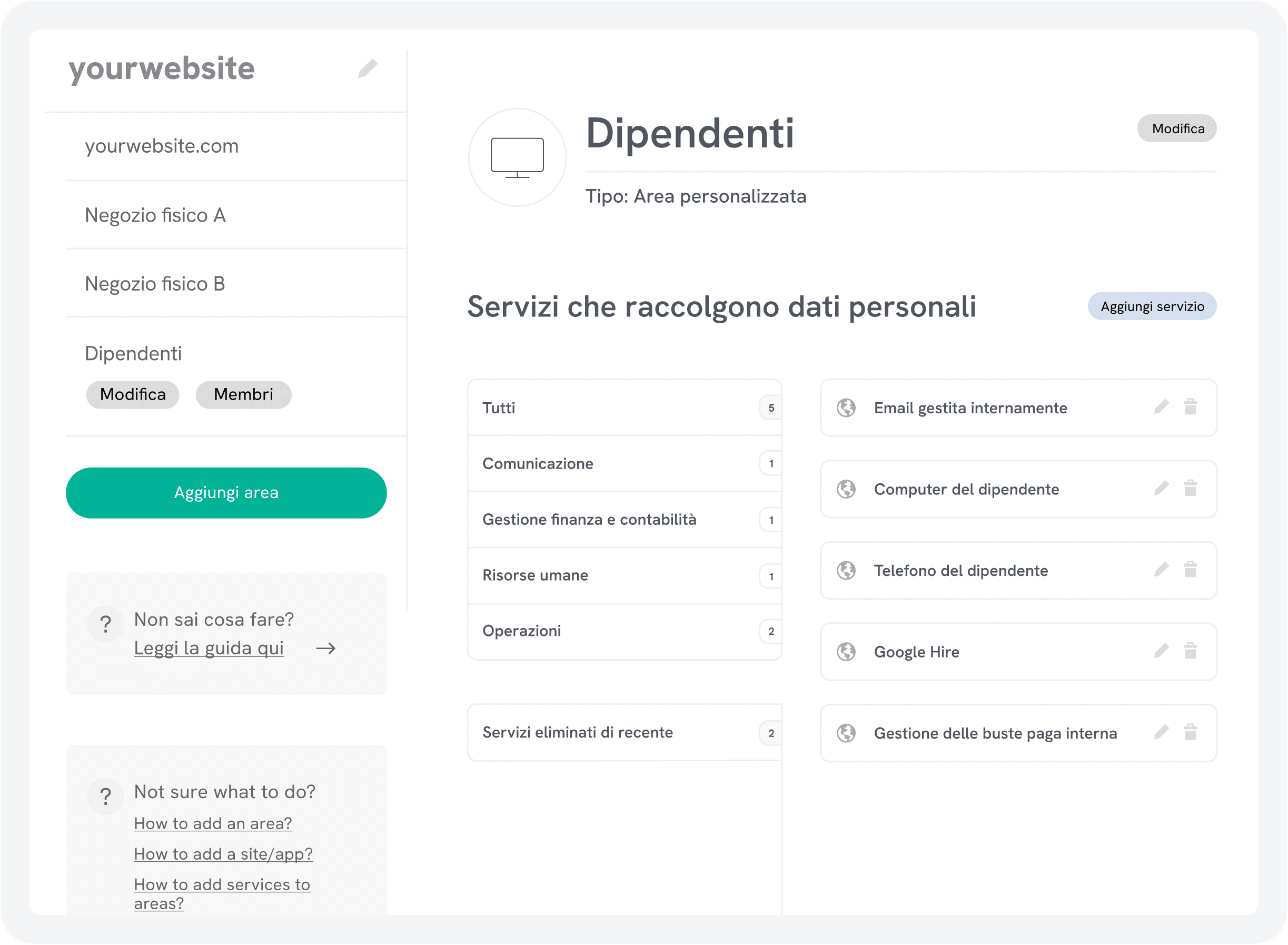
Task: Click the Dipendenti monitor area icon
Action: [517, 157]
